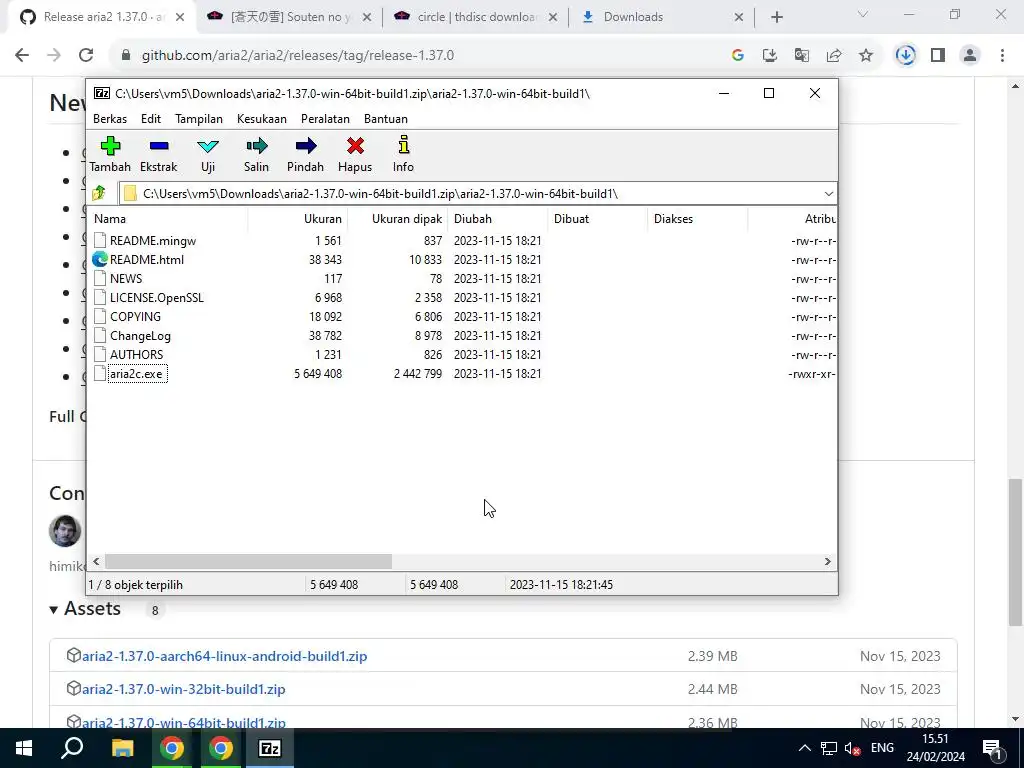Click the Salin (copy) toolbar icon

[x=257, y=146]
